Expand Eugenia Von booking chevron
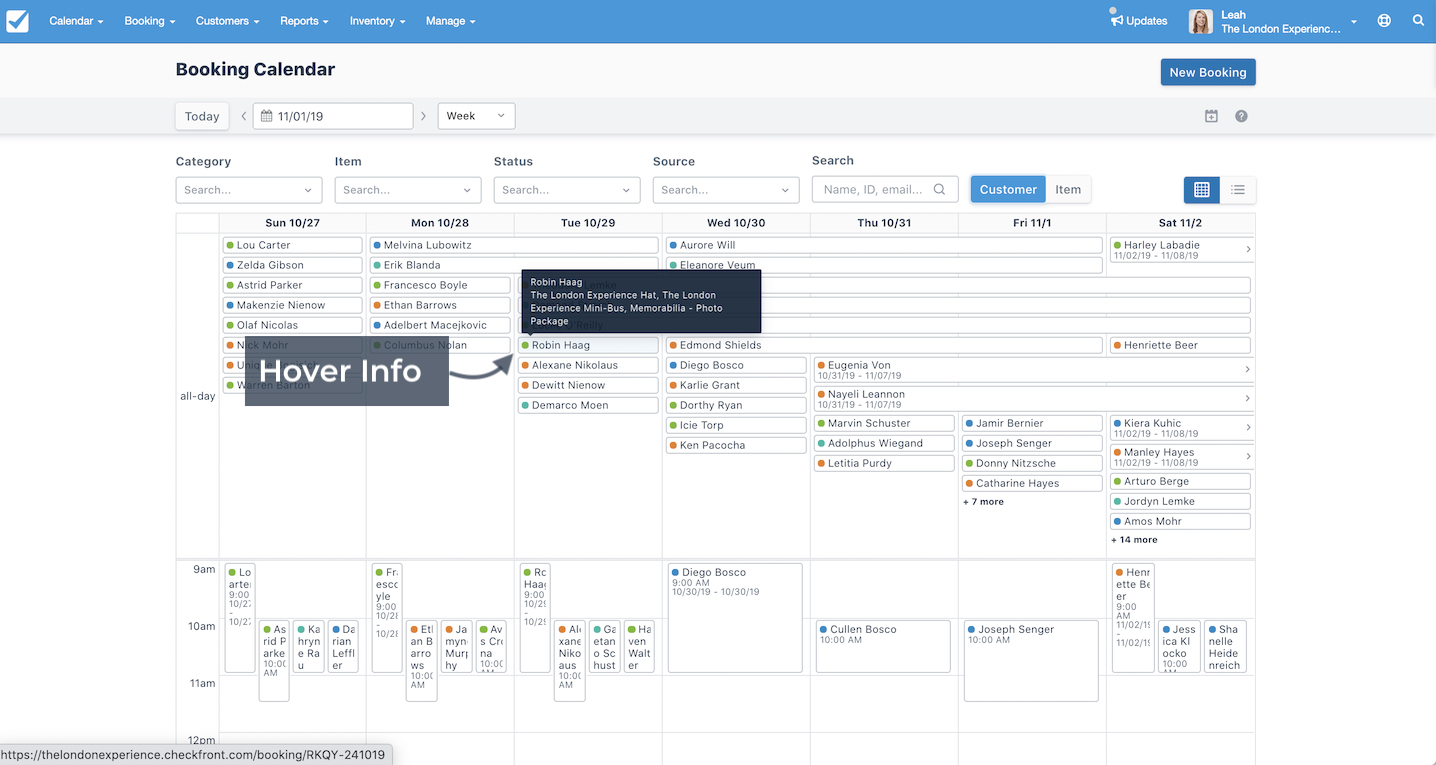 (1248, 370)
